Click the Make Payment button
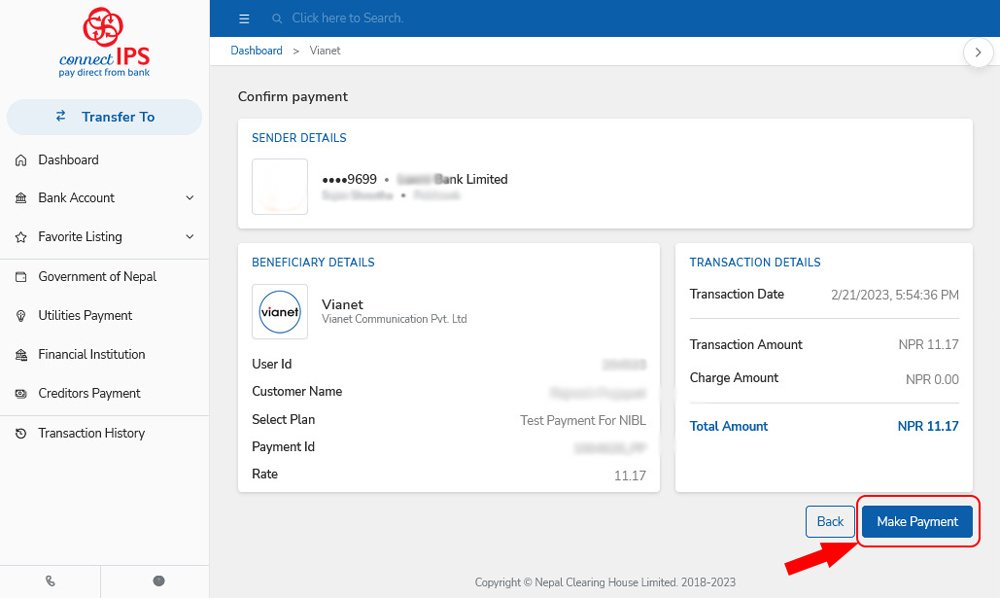The height and width of the screenshot is (598, 1000). click(x=917, y=521)
